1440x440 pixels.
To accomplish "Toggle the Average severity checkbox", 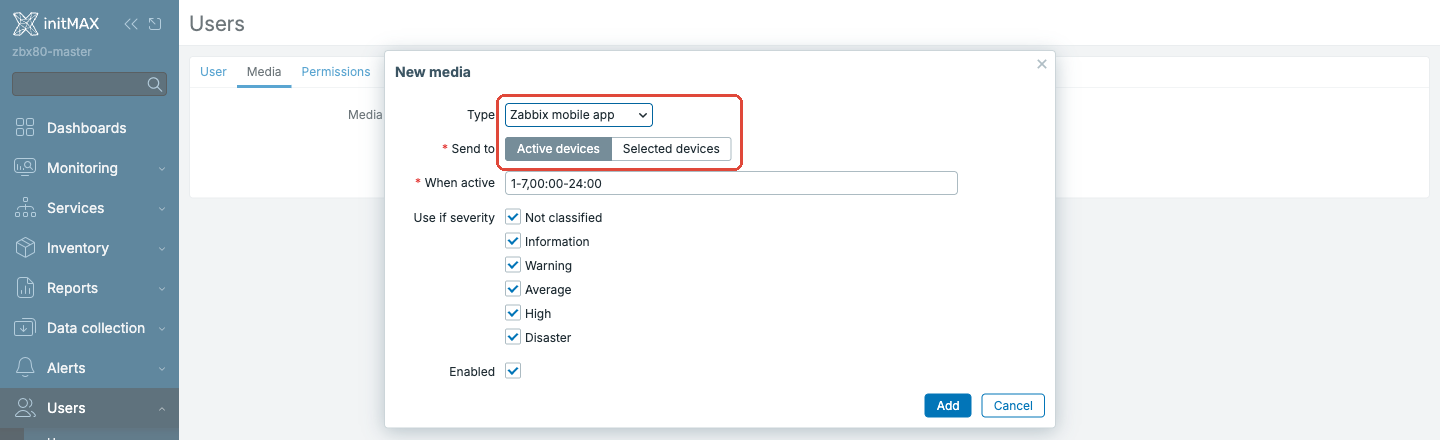I will point(513,289).
